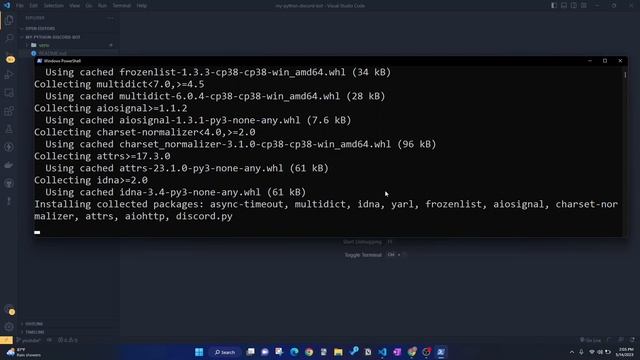
Task: Click the VS Code logo in title bar
Action: coord(7,5)
